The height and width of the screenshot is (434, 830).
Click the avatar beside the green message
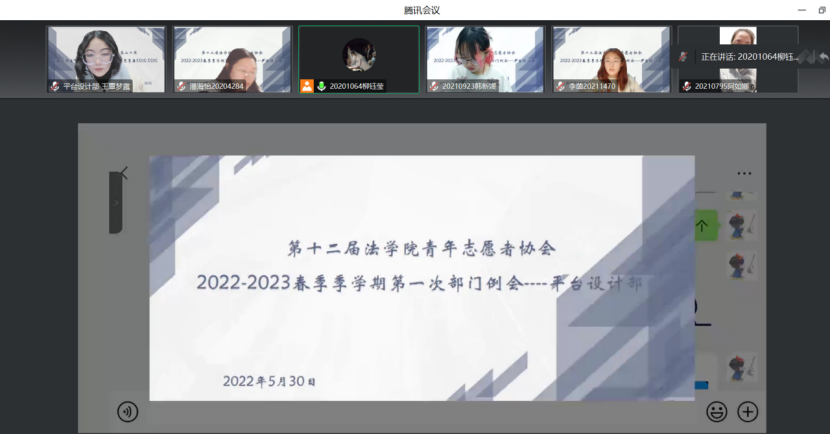[741, 225]
